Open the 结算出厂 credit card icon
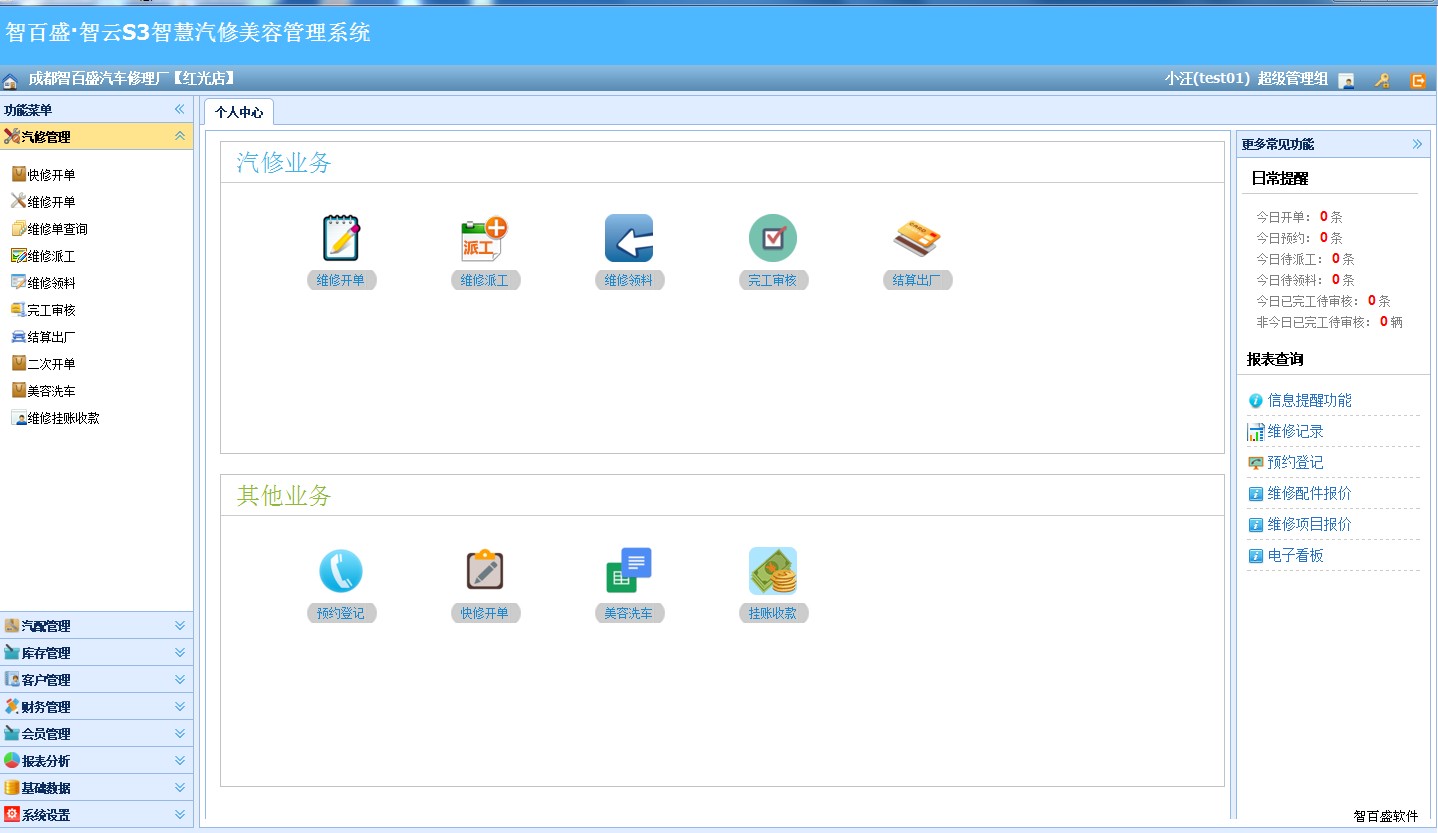This screenshot has width=1438, height=833. [x=916, y=238]
